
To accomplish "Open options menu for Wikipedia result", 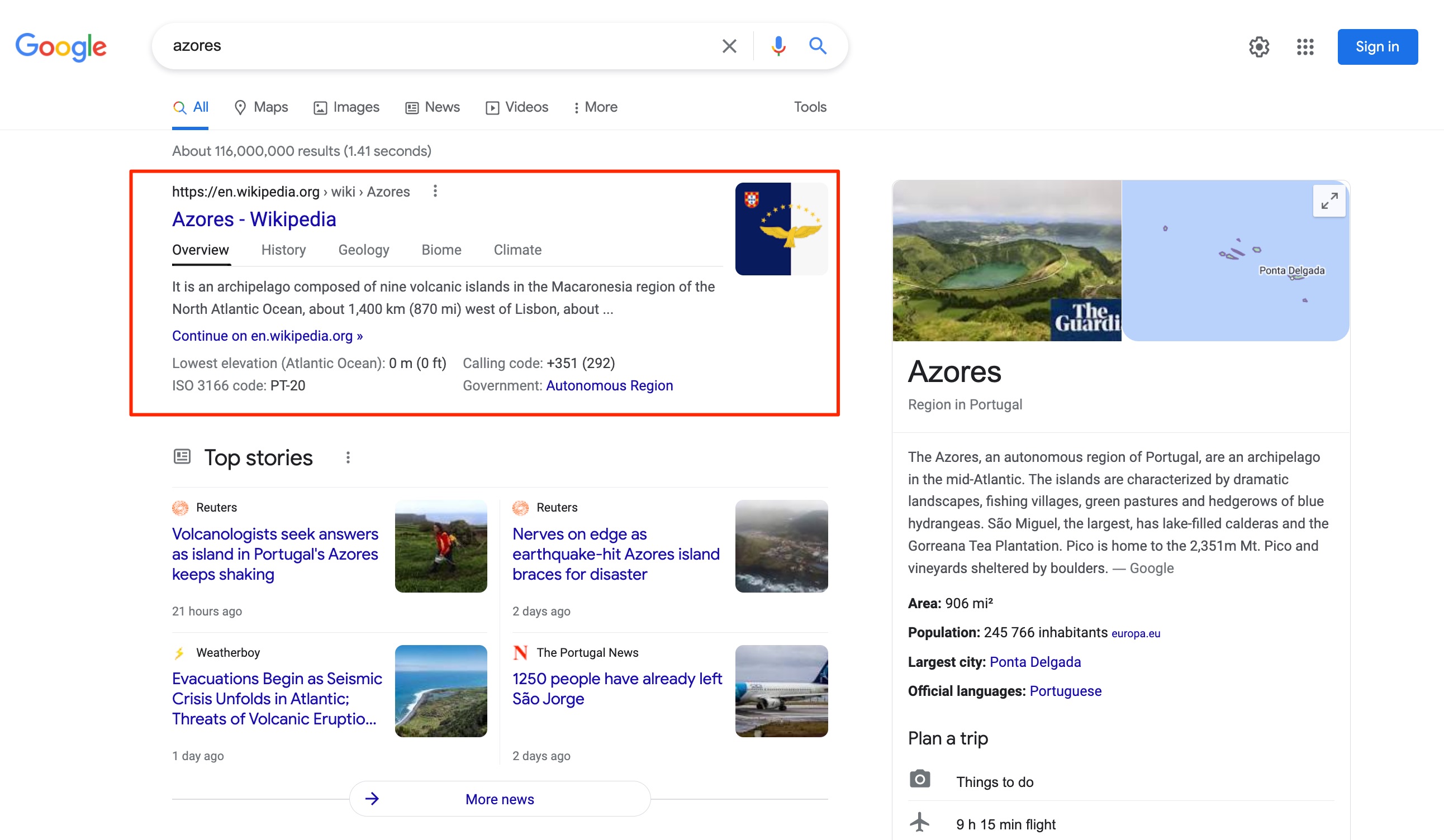I will [x=435, y=191].
